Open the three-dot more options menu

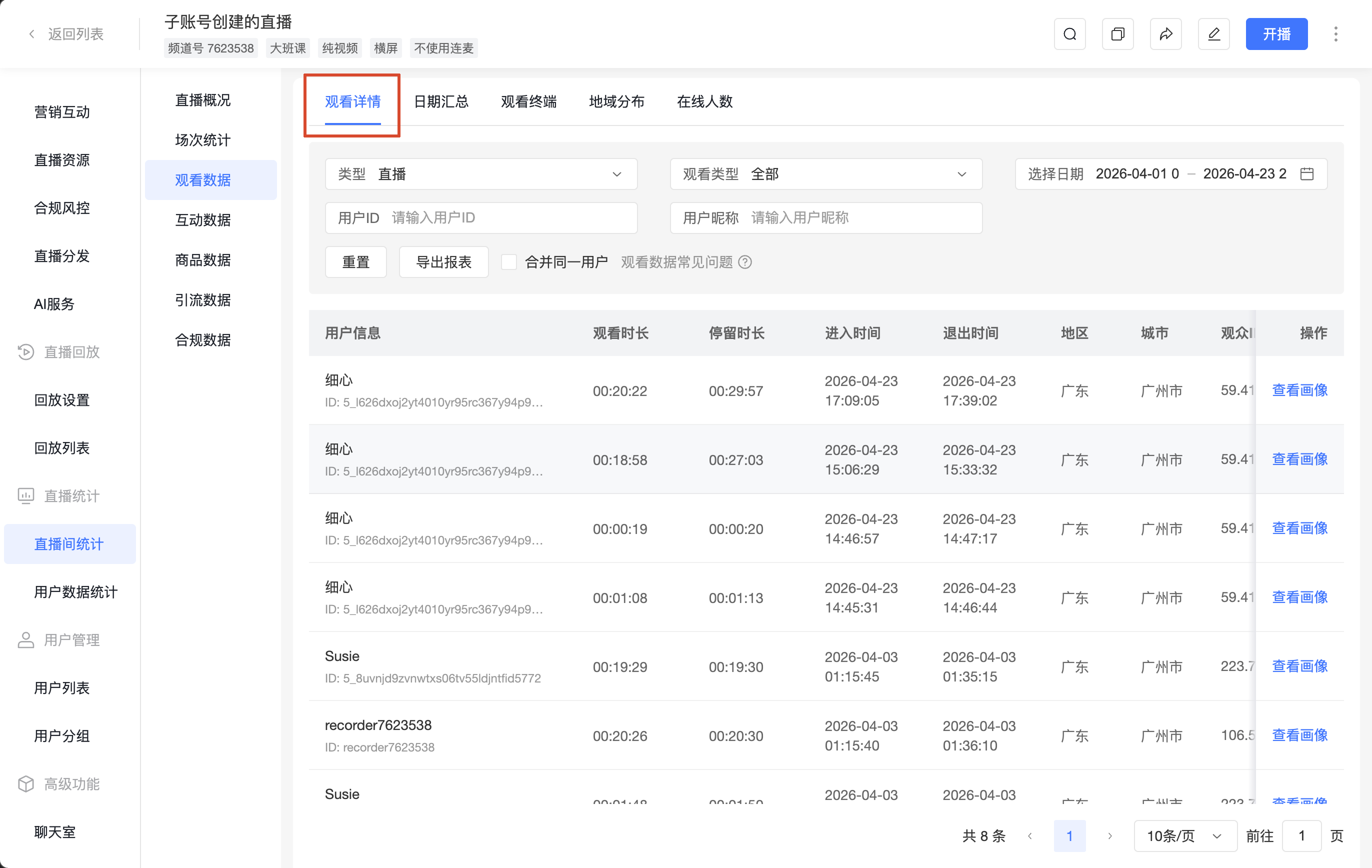point(1335,34)
